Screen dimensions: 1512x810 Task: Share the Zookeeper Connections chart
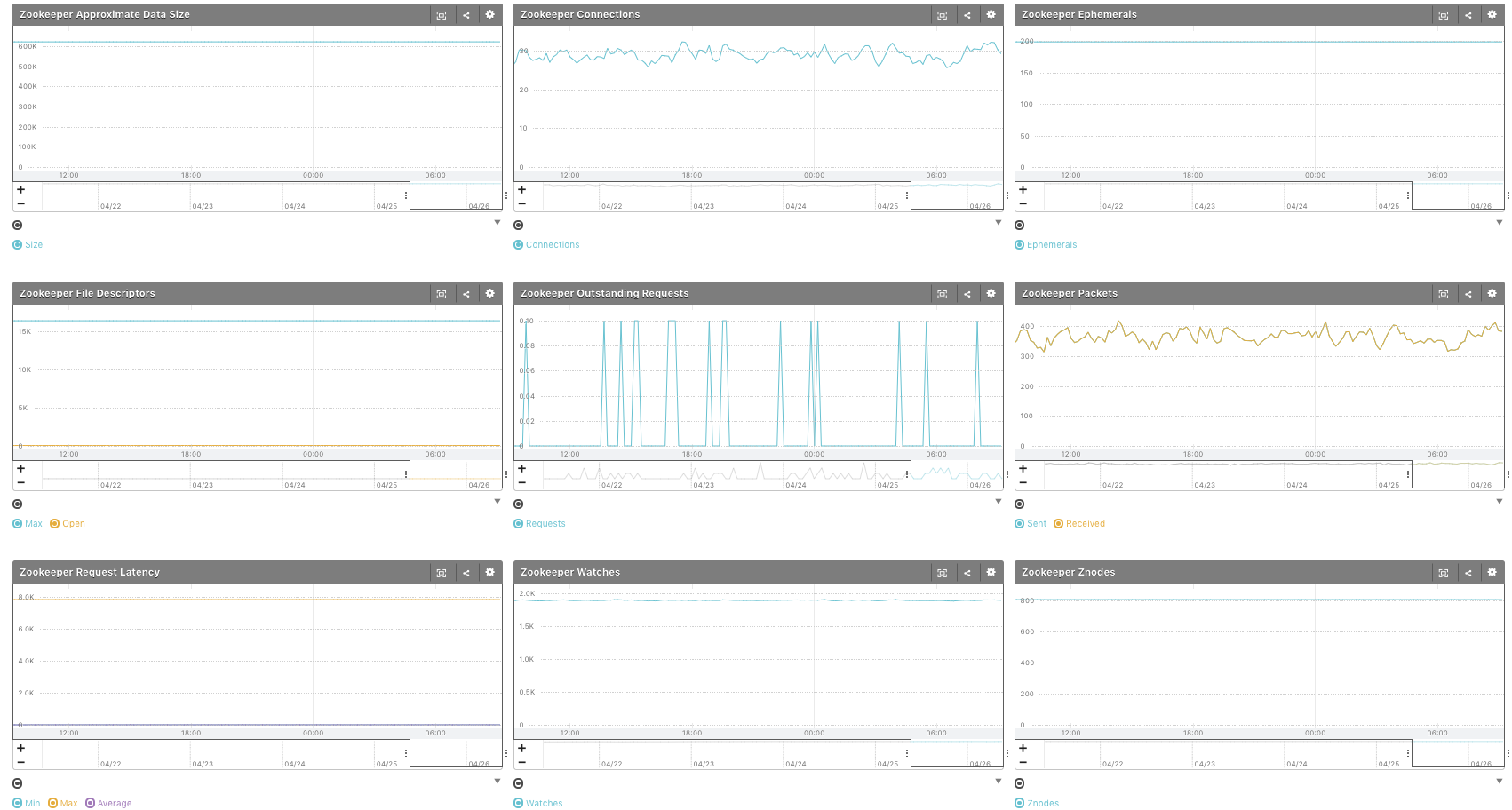967,15
